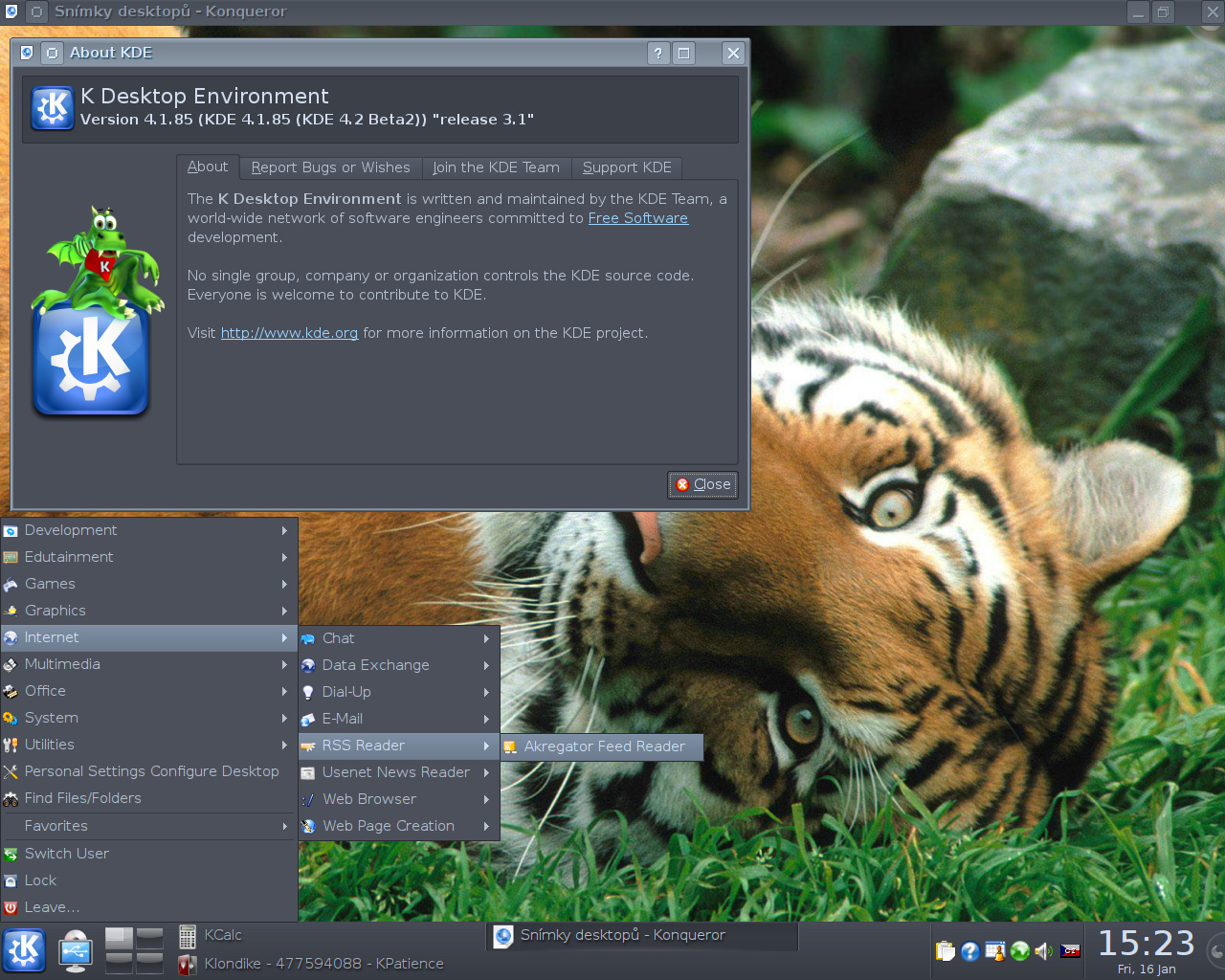Screen dimensions: 1225x980
Task: Click the 15:23 digital clock
Action: pyautogui.click(x=1147, y=943)
